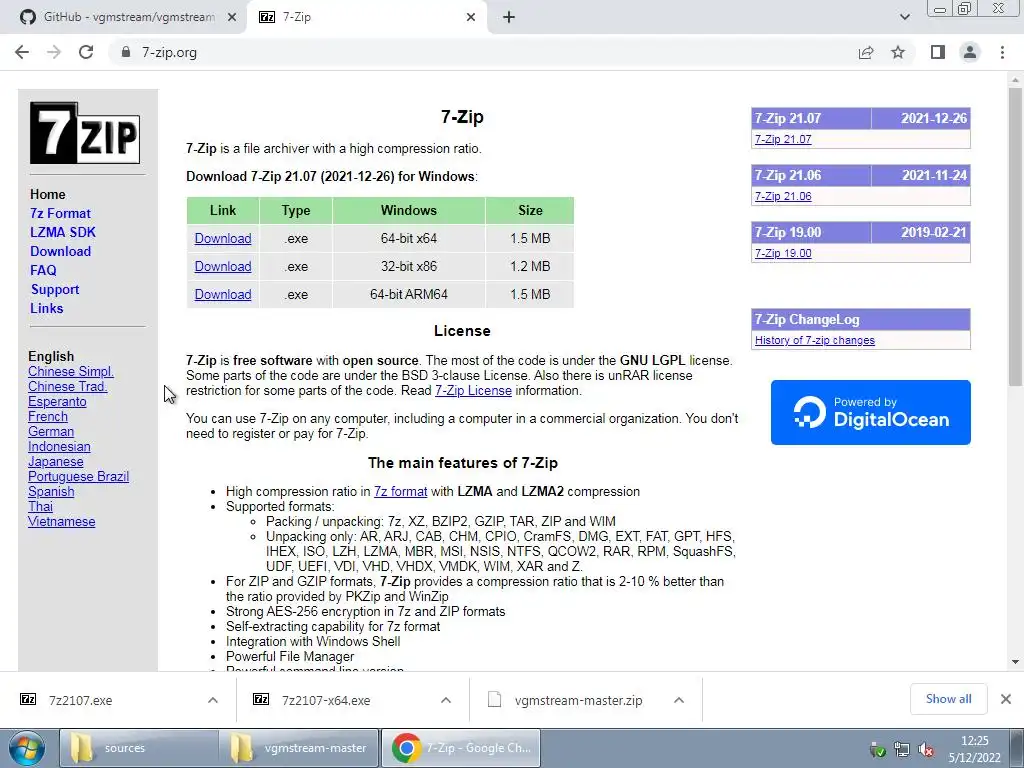Viewport: 1024px width, 768px height.
Task: Share this page via share icon
Action: [x=866, y=52]
